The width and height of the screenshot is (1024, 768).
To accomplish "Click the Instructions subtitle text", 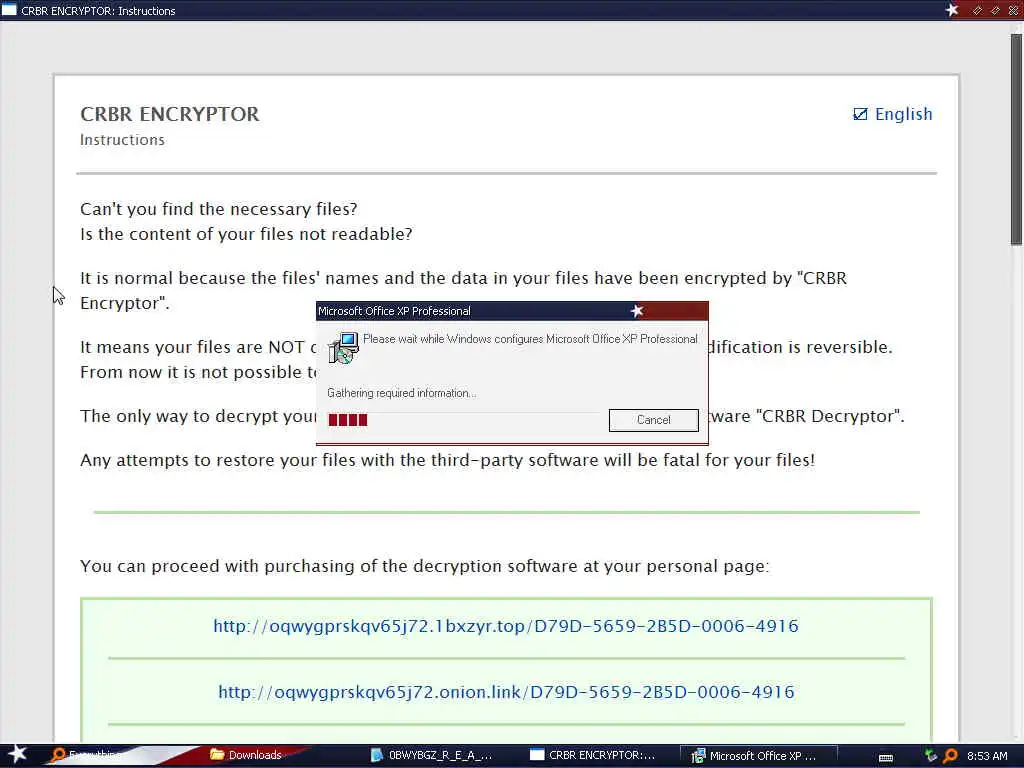I will pos(122,140).
